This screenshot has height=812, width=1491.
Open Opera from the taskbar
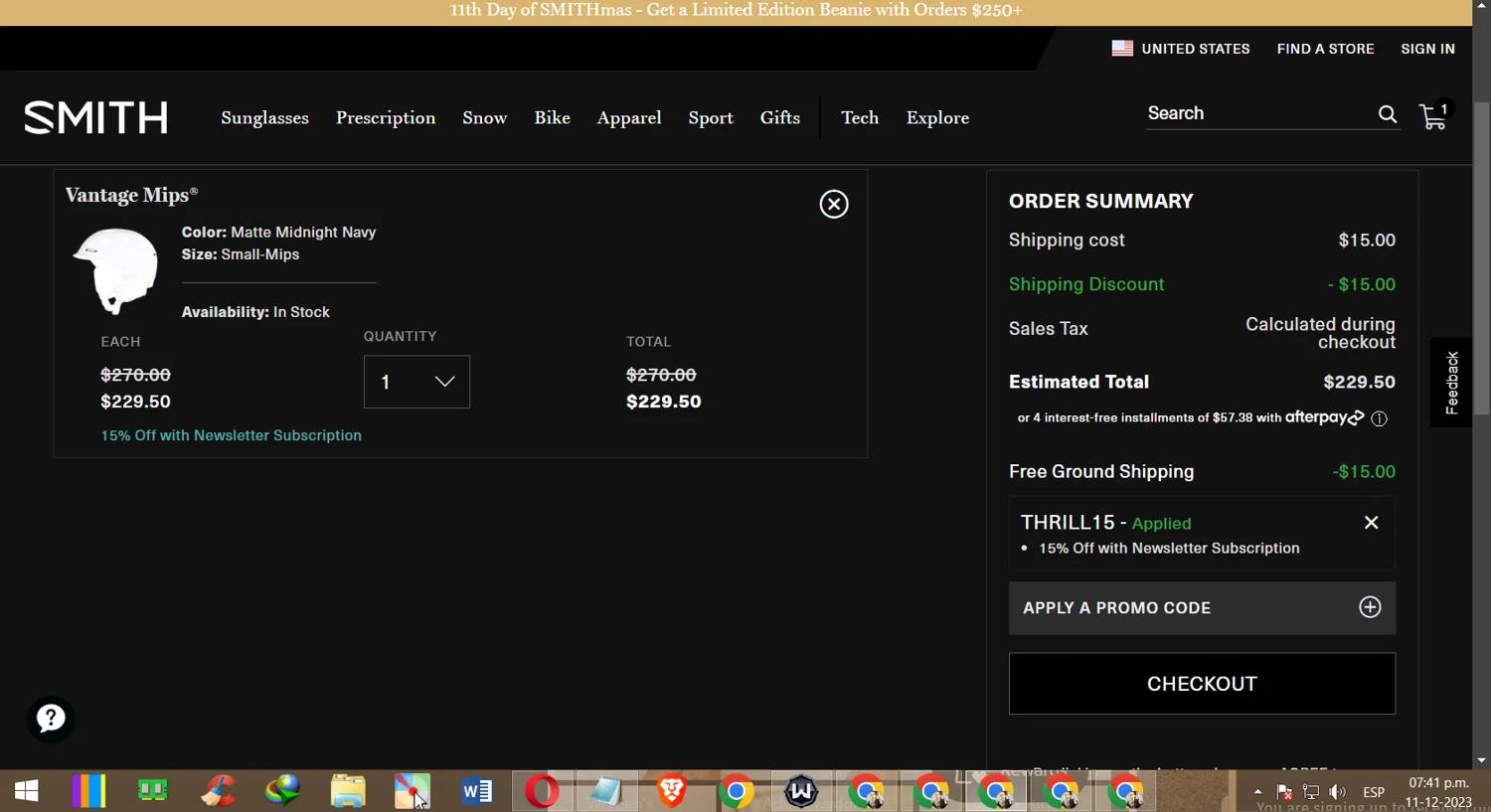[x=542, y=791]
